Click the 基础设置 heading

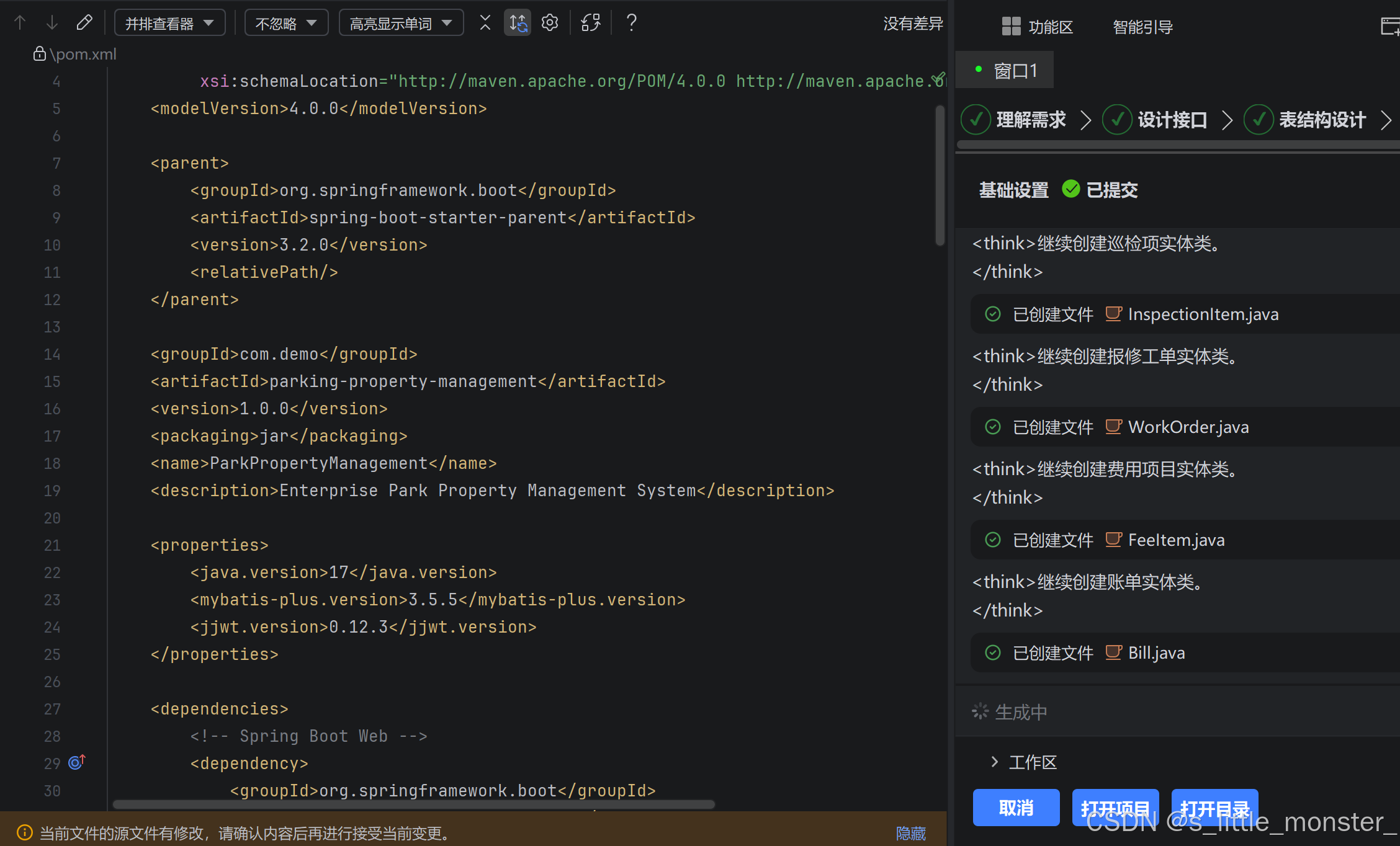point(1013,190)
